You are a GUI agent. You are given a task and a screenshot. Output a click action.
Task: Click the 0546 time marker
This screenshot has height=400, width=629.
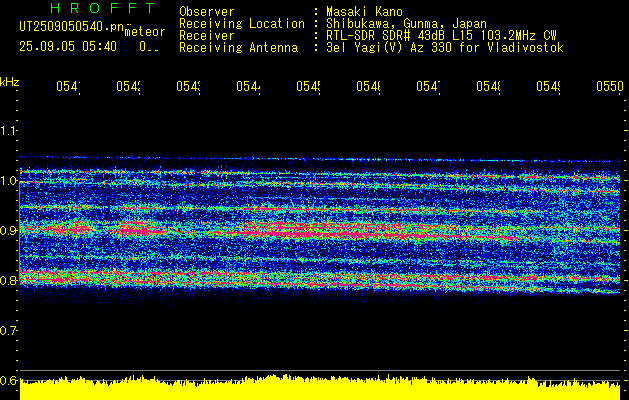pyautogui.click(x=368, y=86)
